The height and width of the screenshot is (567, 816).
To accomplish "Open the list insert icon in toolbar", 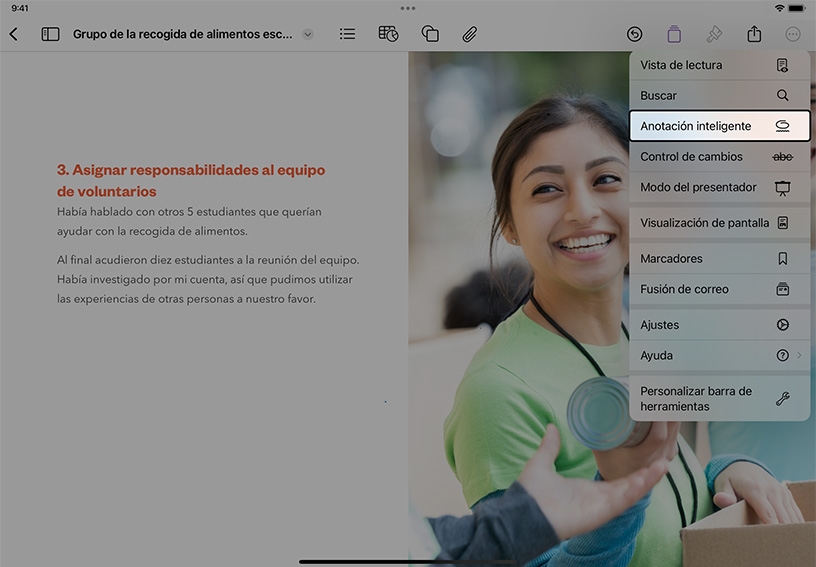I will pos(347,34).
